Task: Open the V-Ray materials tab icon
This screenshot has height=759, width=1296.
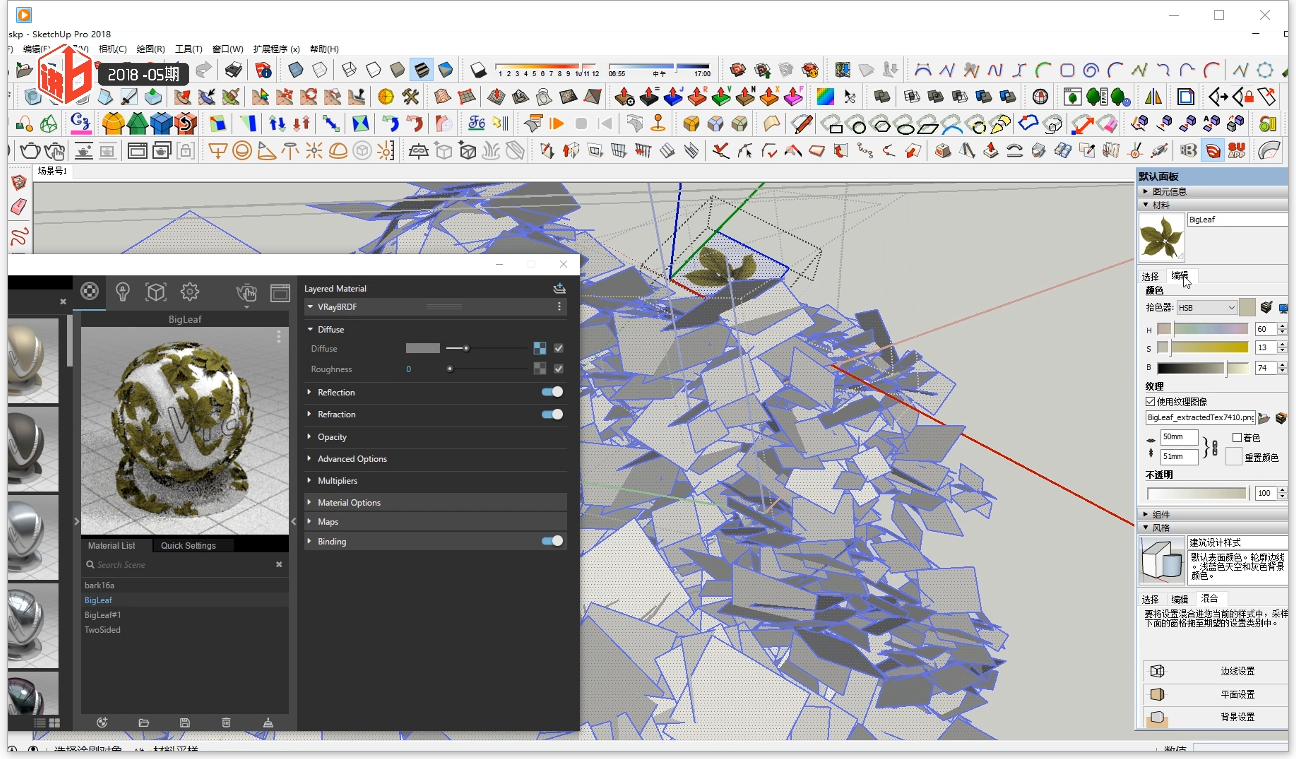Action: pos(90,291)
